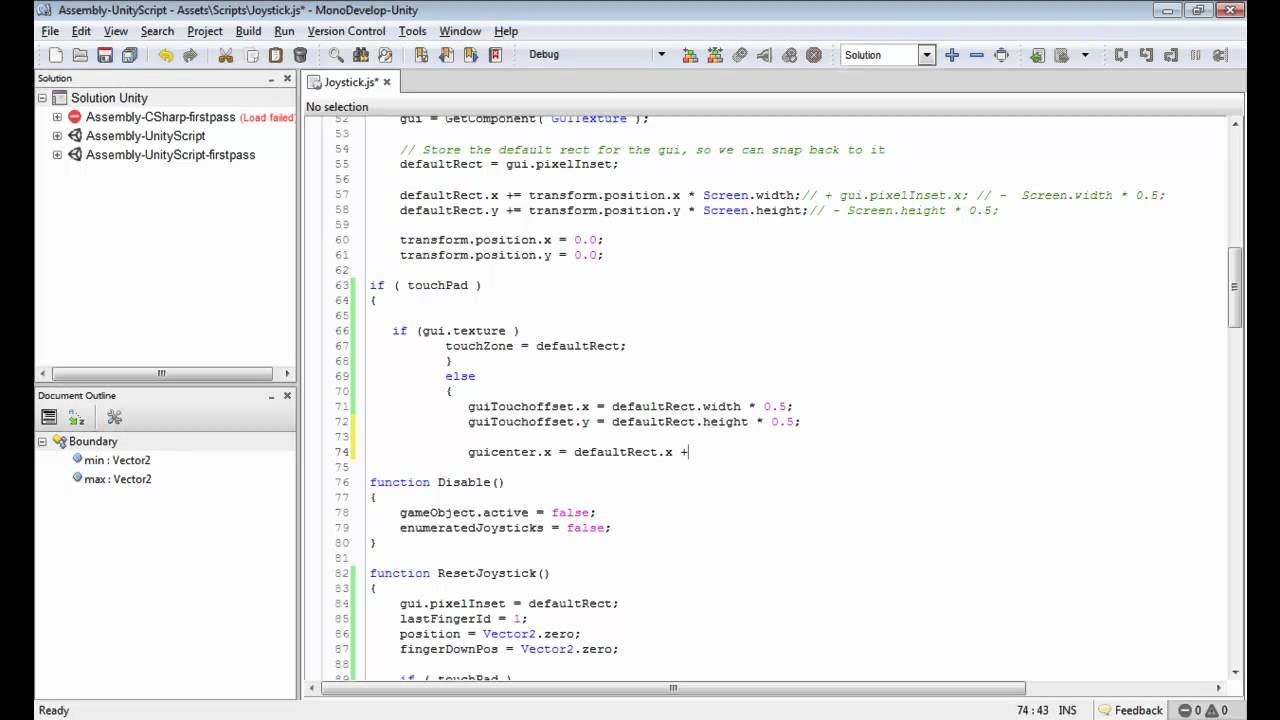The width and height of the screenshot is (1280, 720).
Task: Toggle alphabetical sort in Document Outline
Action: pos(76,417)
